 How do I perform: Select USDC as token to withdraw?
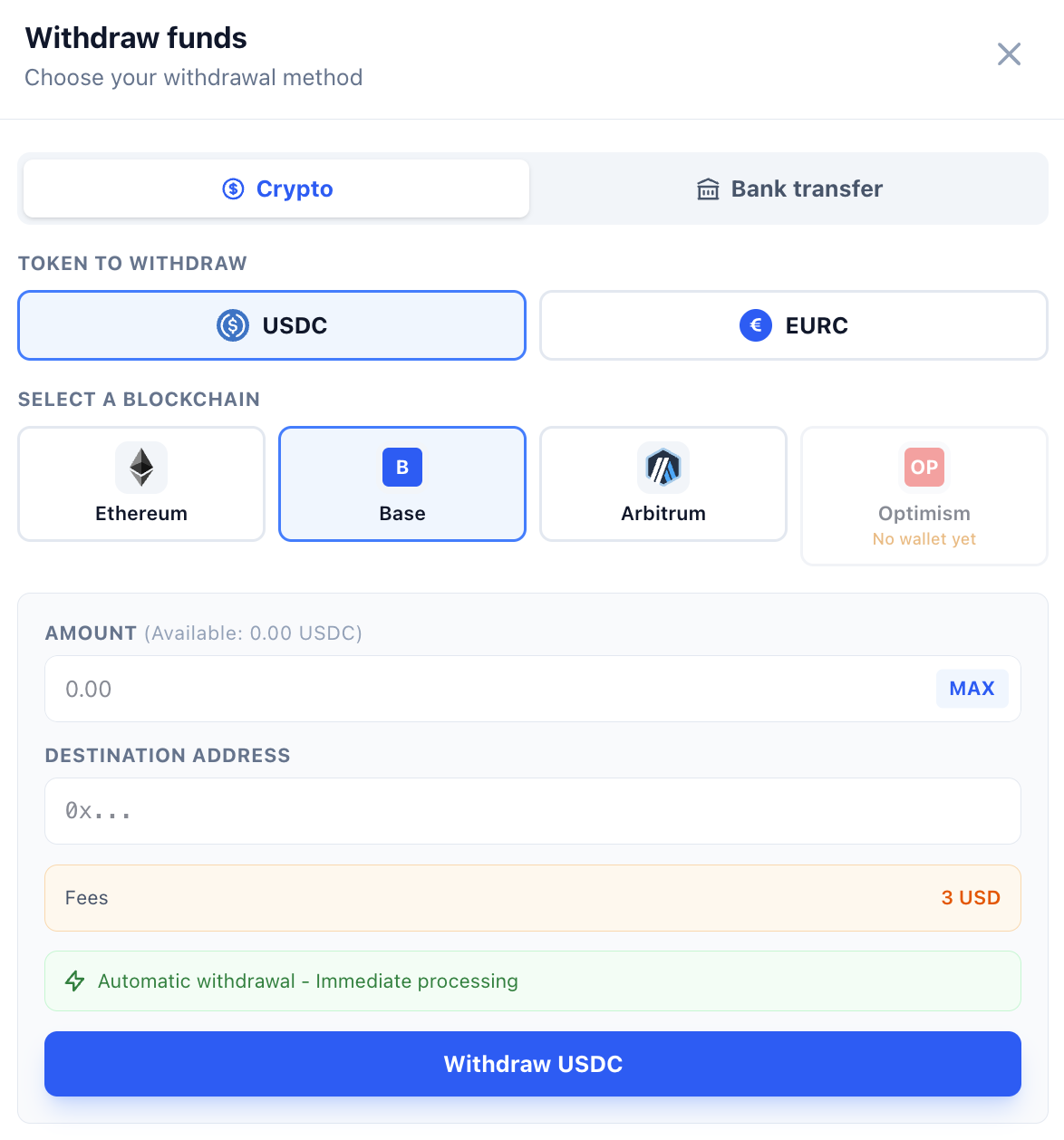[x=272, y=325]
